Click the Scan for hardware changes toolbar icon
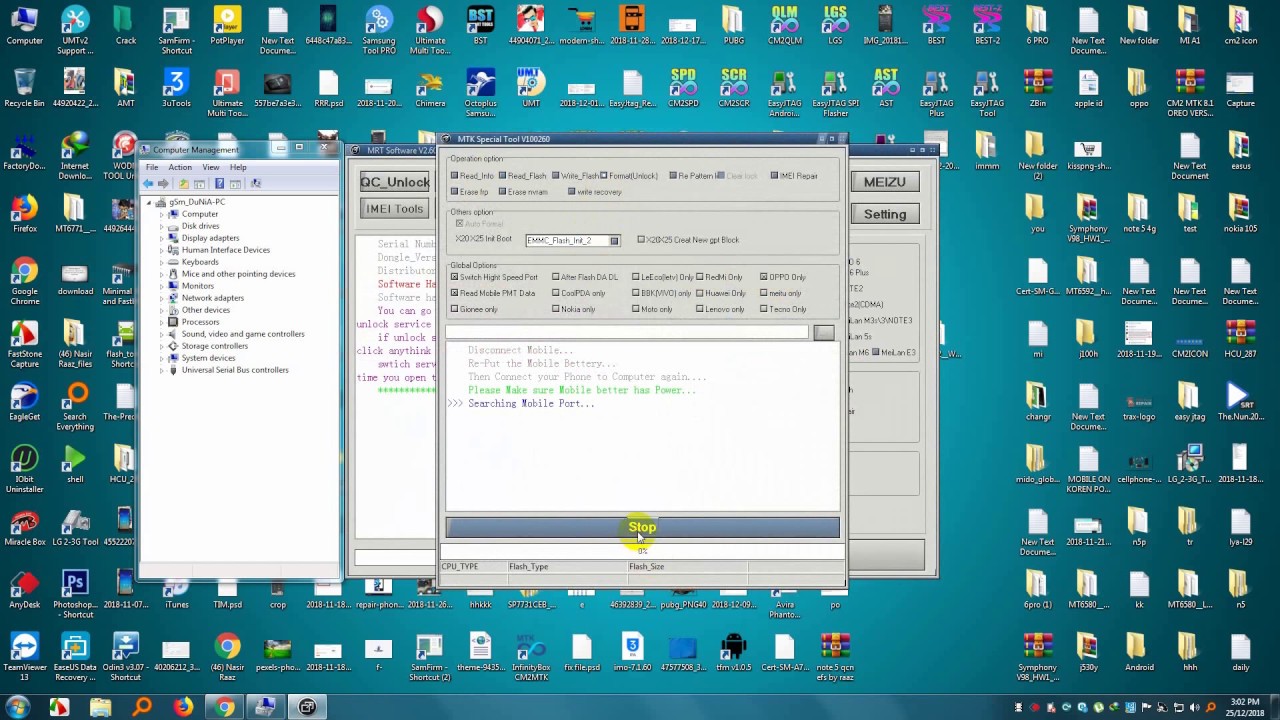 [x=256, y=184]
